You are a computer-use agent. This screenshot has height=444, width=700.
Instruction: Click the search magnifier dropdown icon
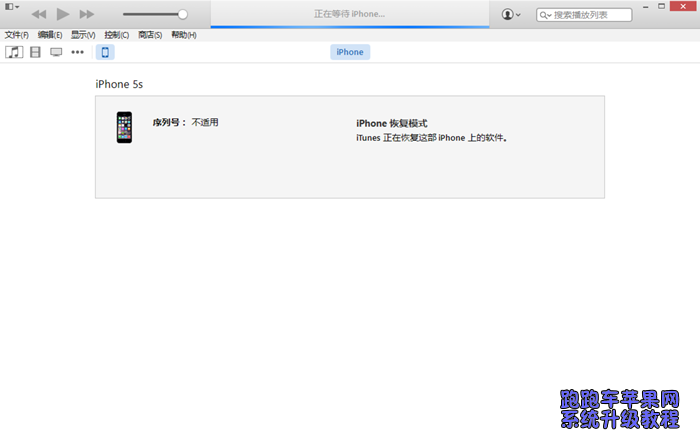545,15
